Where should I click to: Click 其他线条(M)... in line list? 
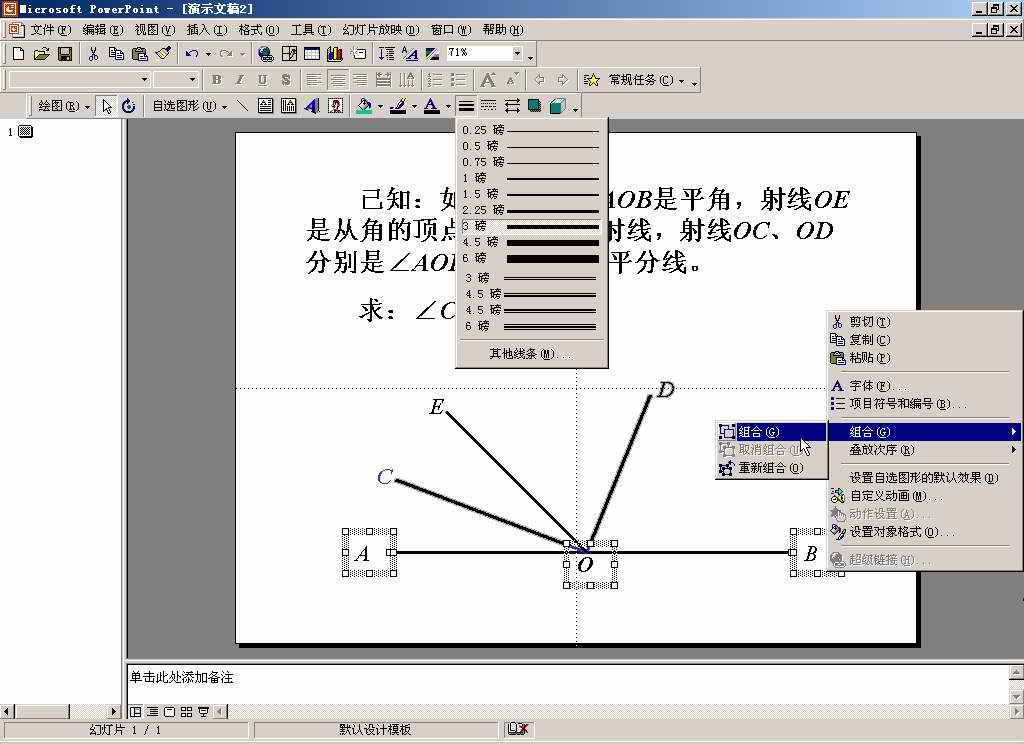click(530, 354)
